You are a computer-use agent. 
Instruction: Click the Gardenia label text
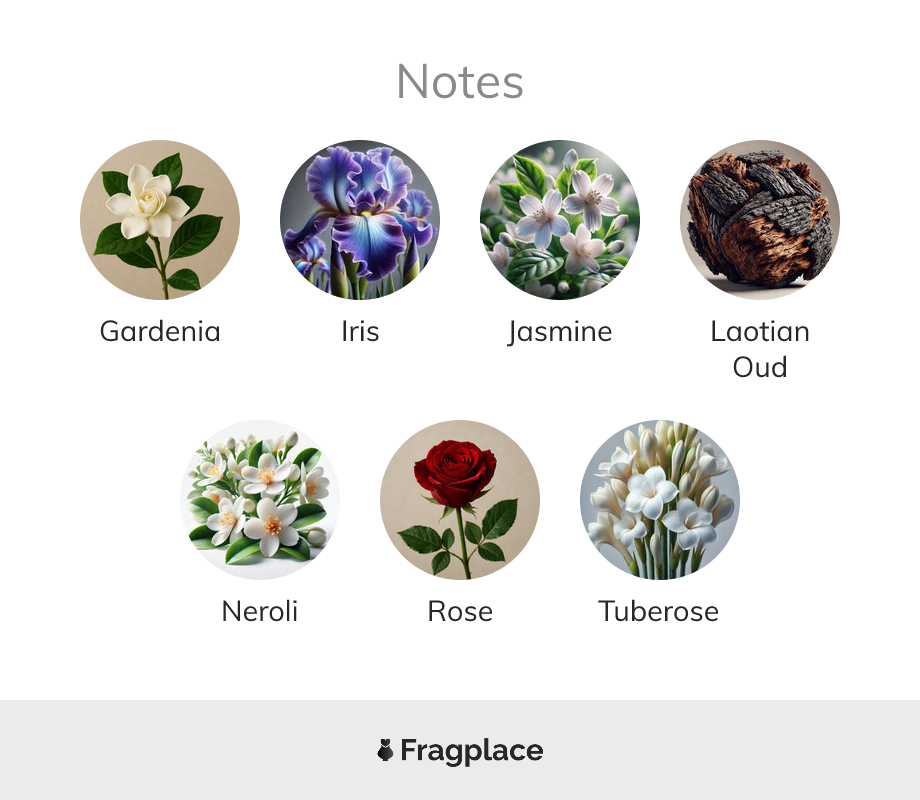tap(160, 331)
